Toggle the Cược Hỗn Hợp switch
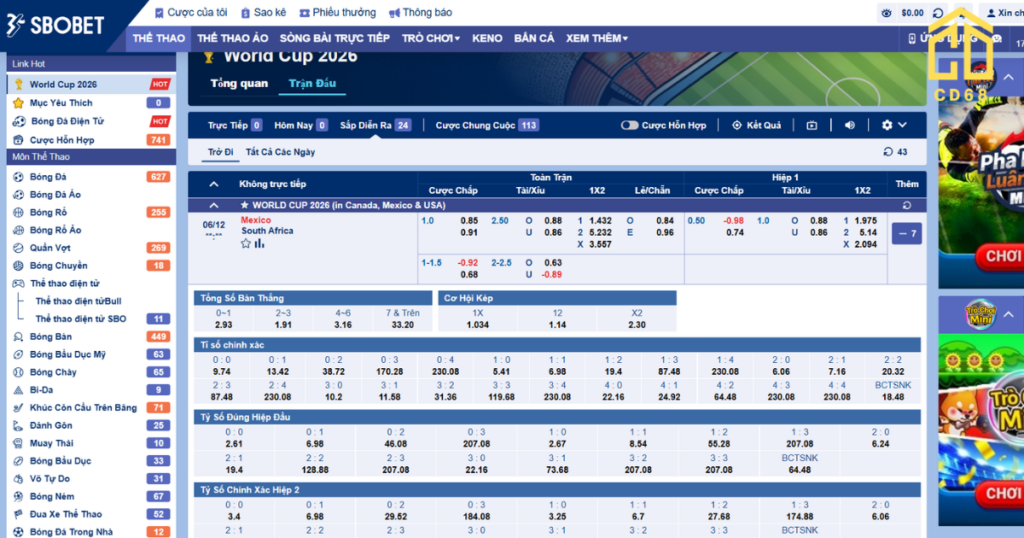The height and width of the screenshot is (538, 1024). 629,125
